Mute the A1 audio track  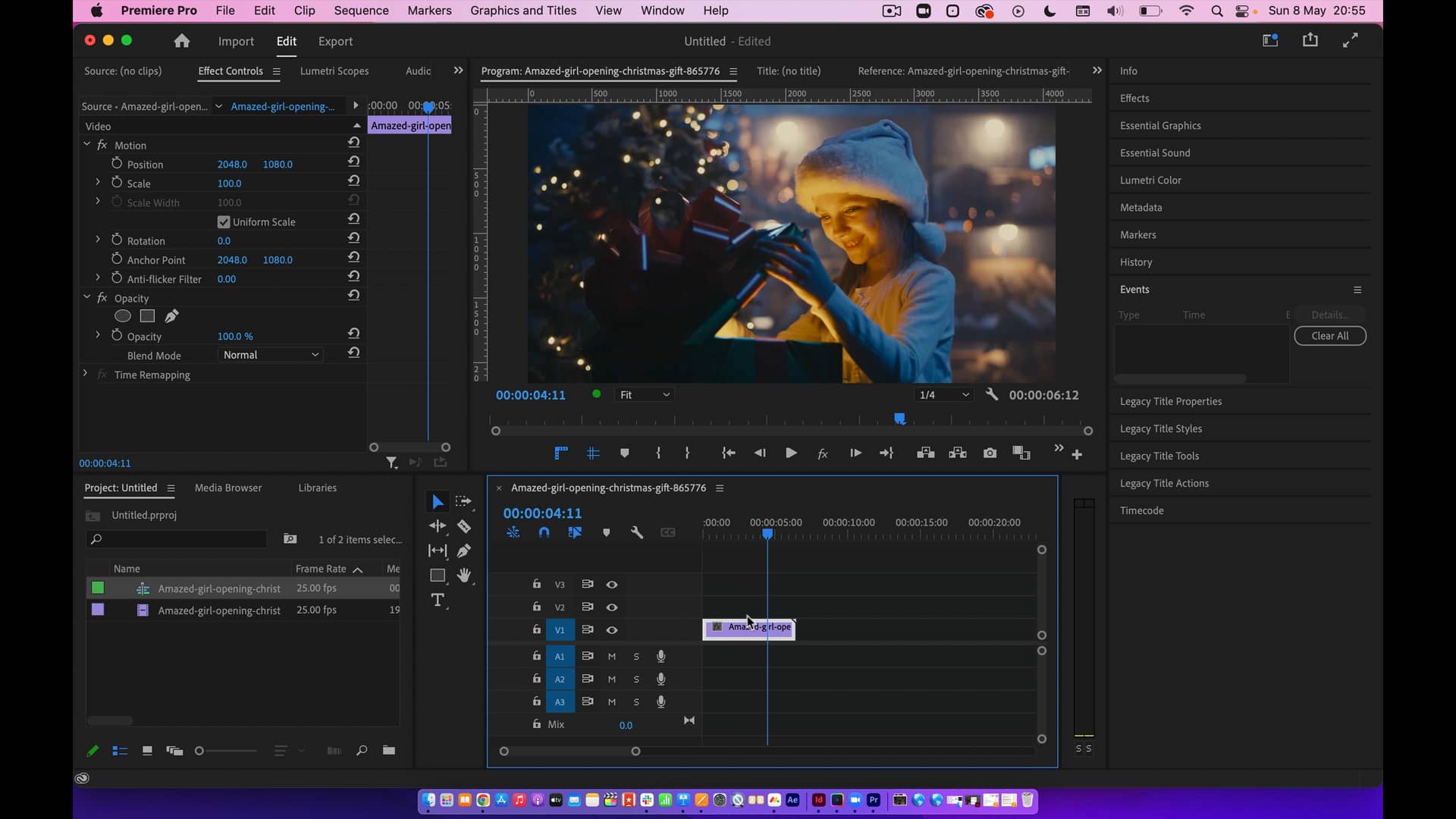pos(612,656)
